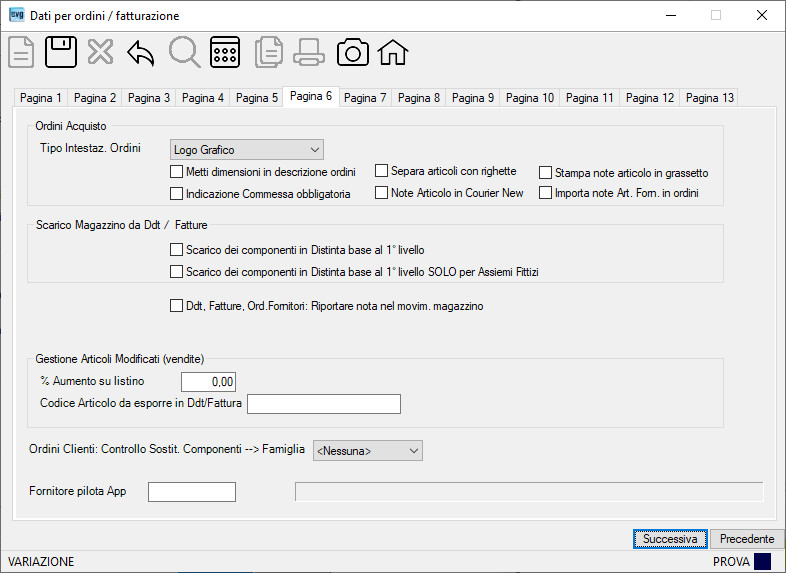786x573 pixels.
Task: Open search with the magnifier icon
Action: (184, 52)
